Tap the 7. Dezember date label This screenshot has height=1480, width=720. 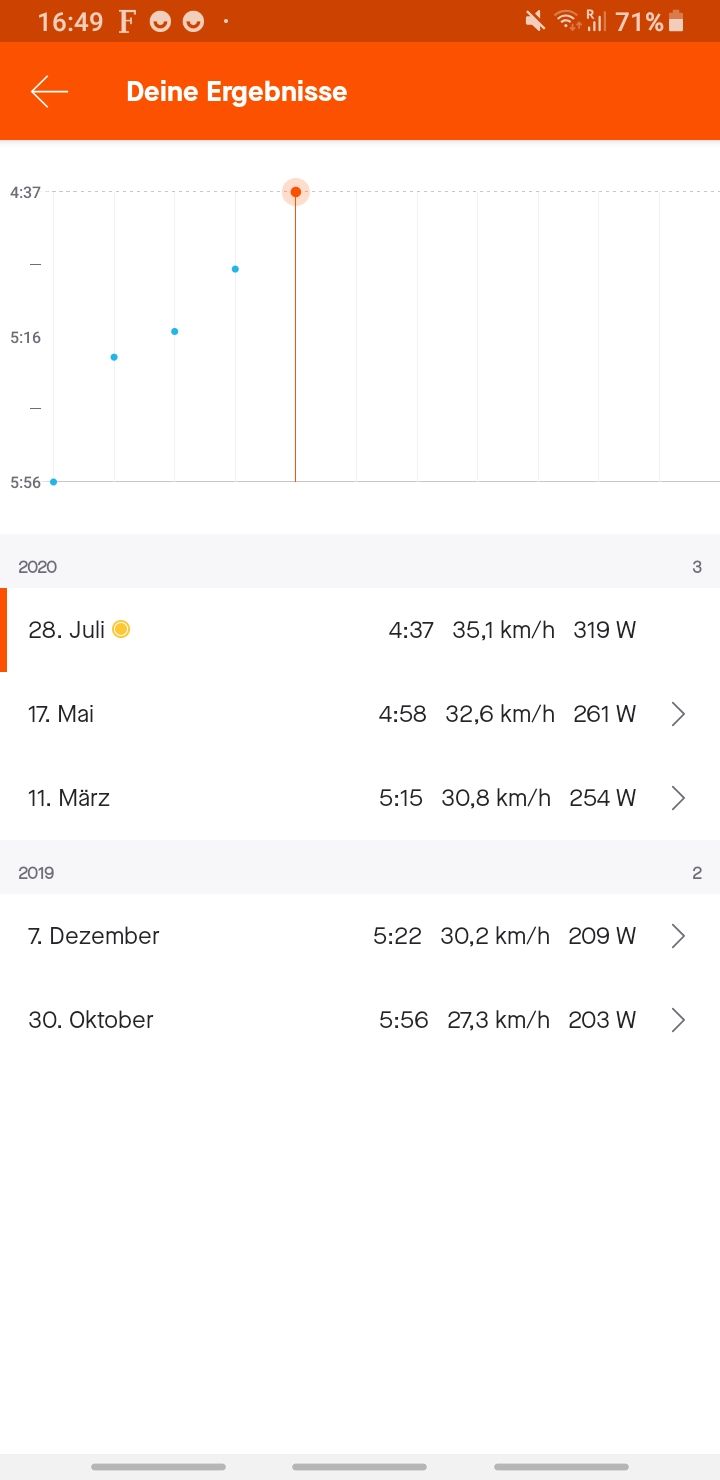94,936
